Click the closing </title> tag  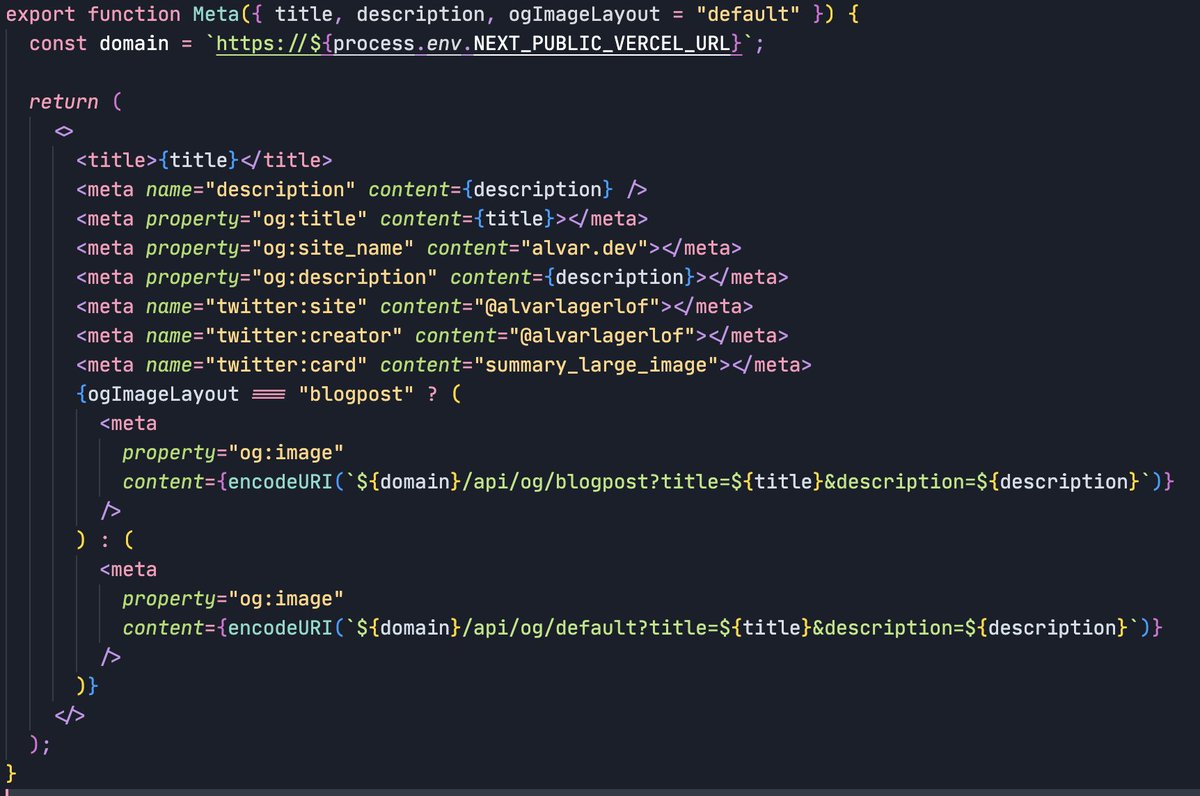coord(285,160)
